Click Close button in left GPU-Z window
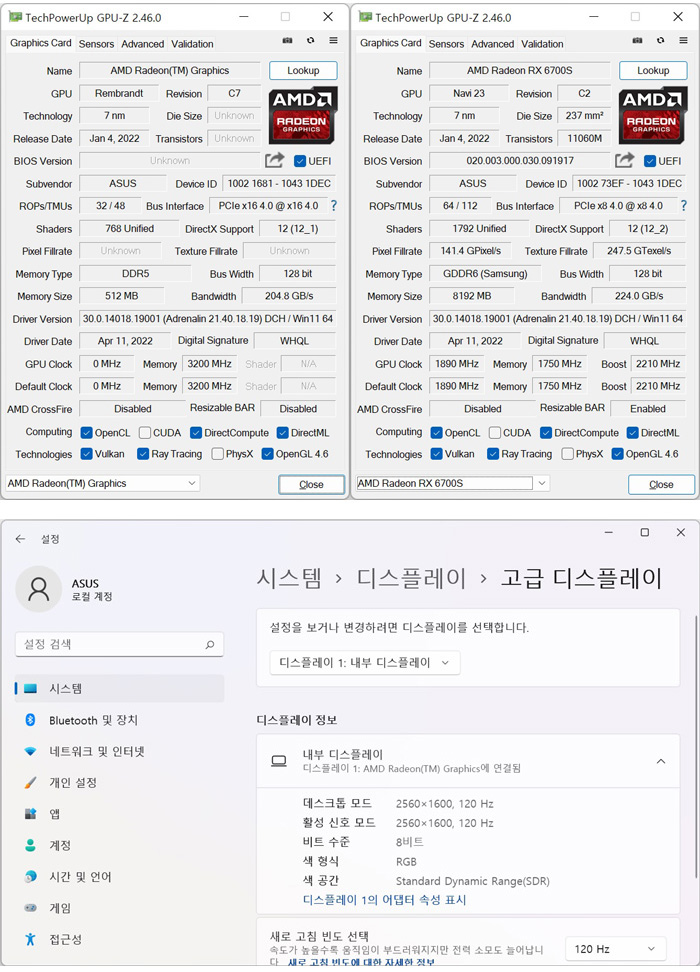 (x=311, y=485)
